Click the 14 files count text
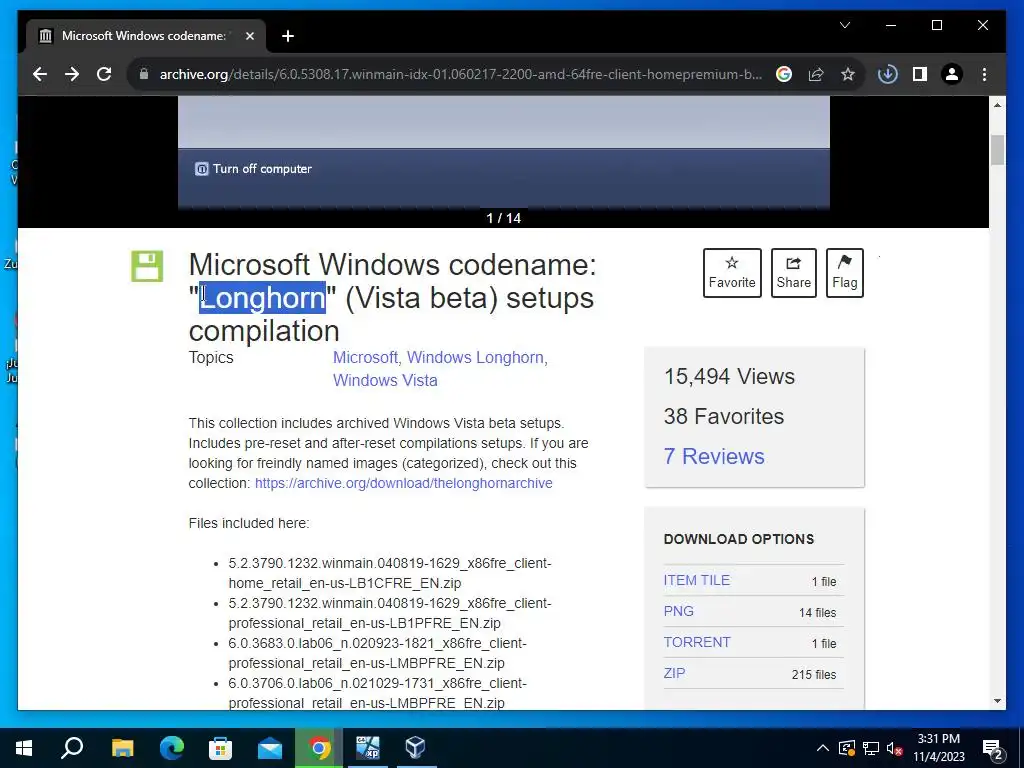The image size is (1024, 768). click(x=817, y=613)
